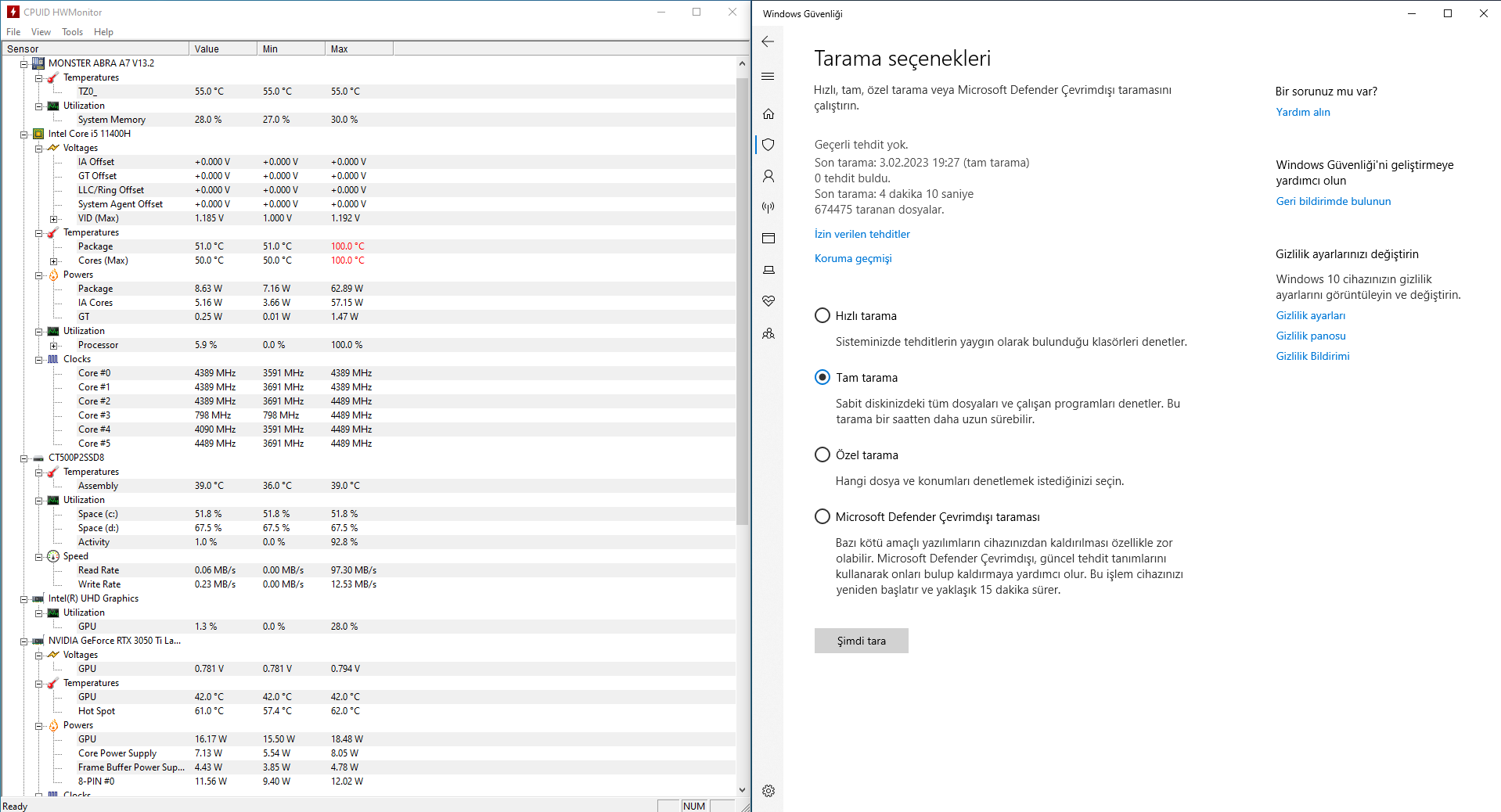Click the Şimdi tara button

click(x=862, y=641)
